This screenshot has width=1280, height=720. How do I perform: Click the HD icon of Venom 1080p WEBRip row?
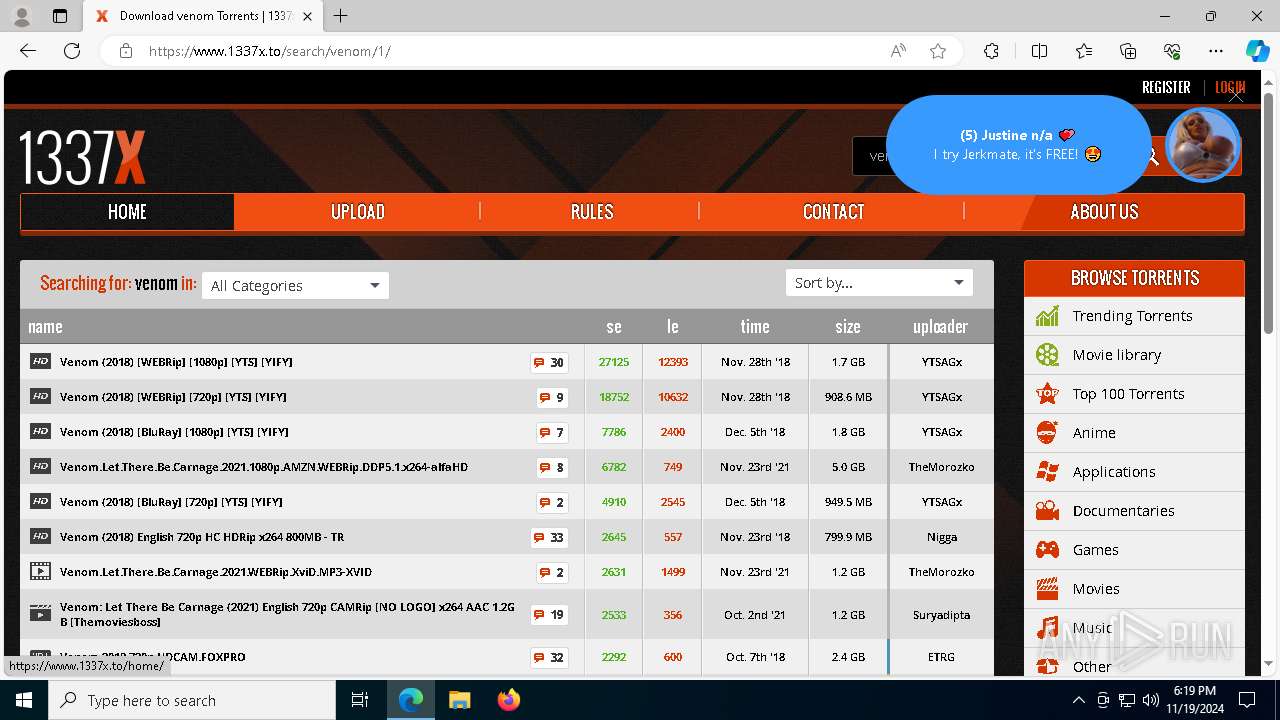pos(40,362)
